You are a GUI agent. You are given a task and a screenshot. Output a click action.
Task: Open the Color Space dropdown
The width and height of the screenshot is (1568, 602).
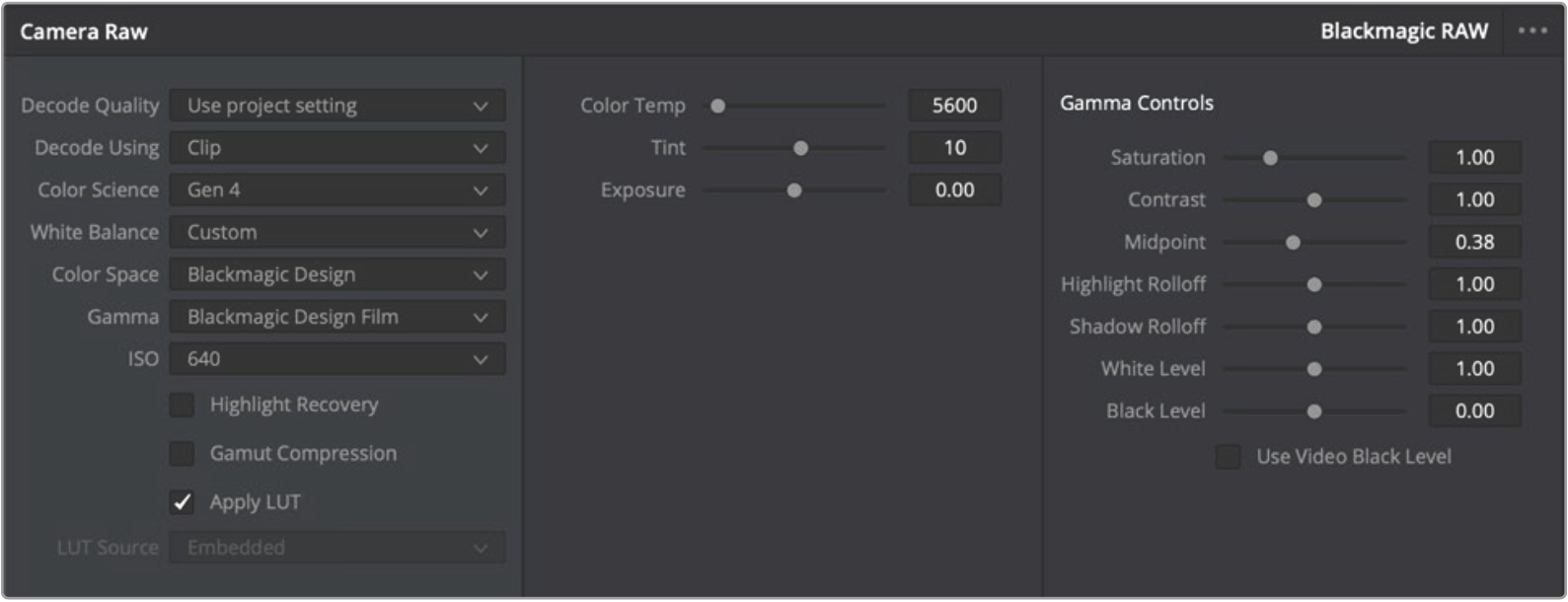[336, 274]
